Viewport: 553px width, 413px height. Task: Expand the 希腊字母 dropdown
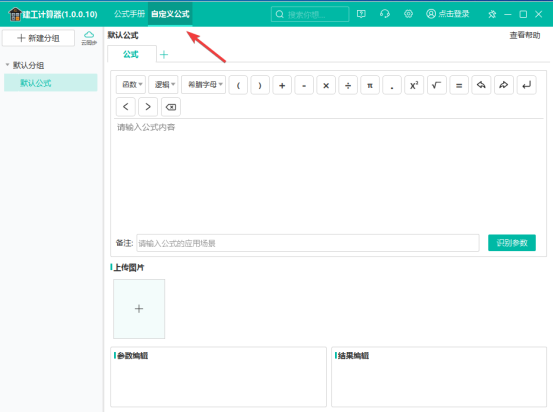point(203,85)
